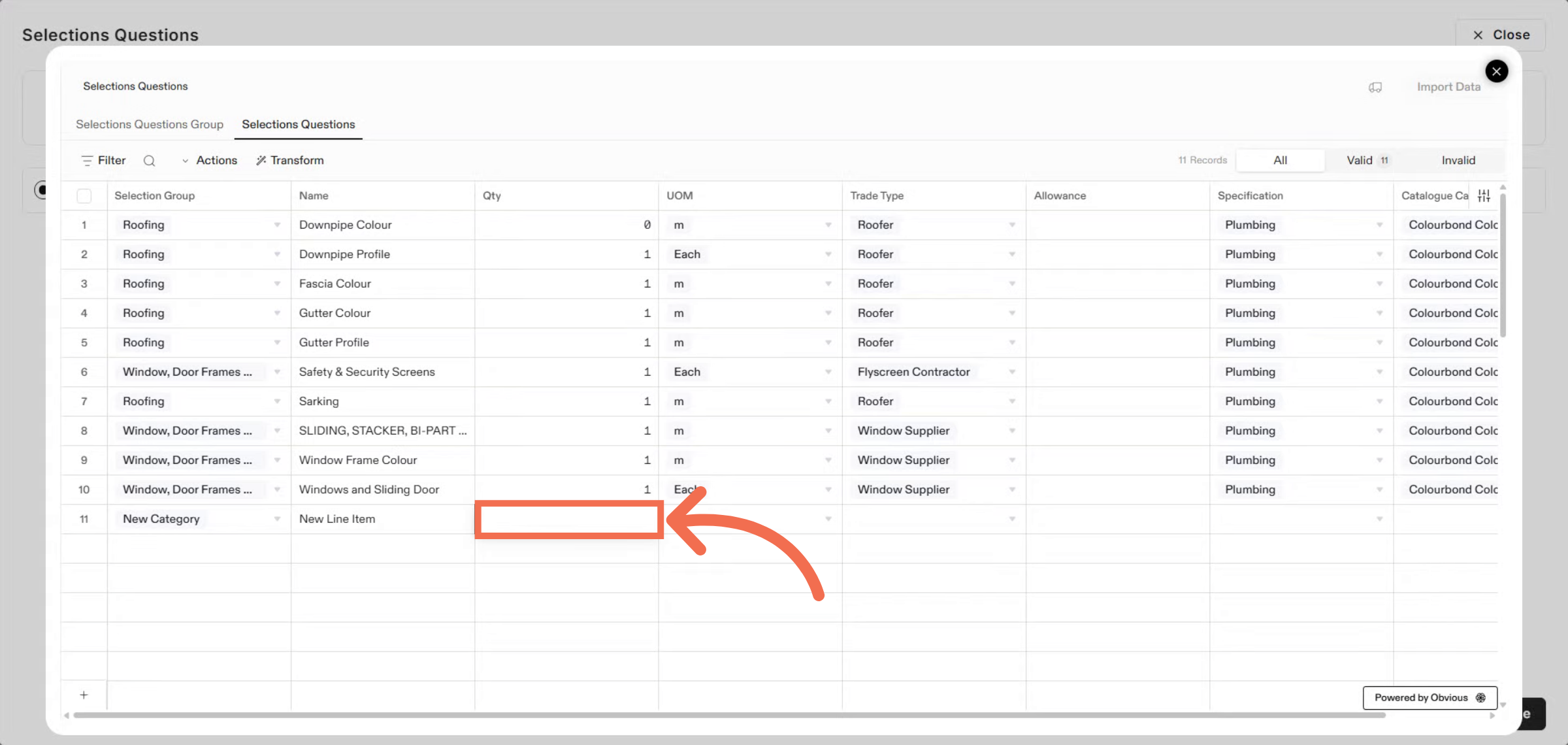
Task: Open Trade Type dropdown for Sarking row
Action: tap(1011, 402)
